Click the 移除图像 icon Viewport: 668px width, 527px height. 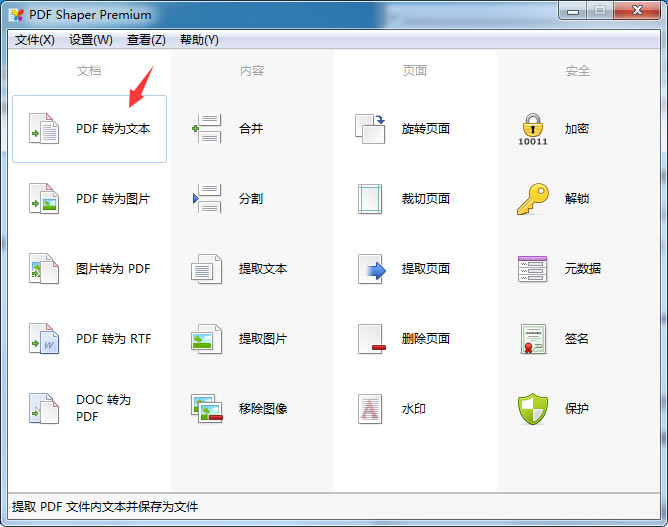click(x=207, y=409)
